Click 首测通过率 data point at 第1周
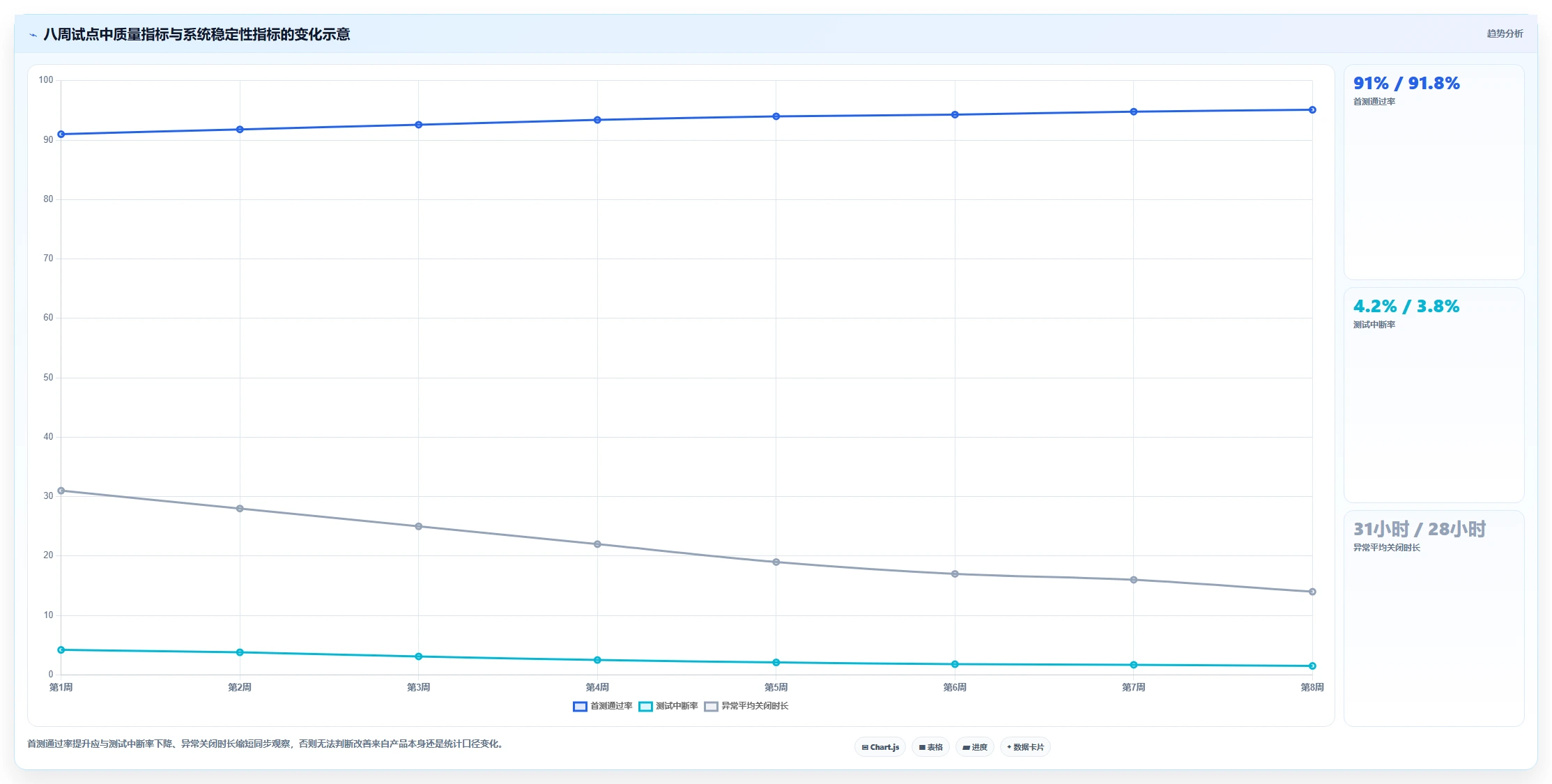The height and width of the screenshot is (784, 1552). (x=61, y=134)
